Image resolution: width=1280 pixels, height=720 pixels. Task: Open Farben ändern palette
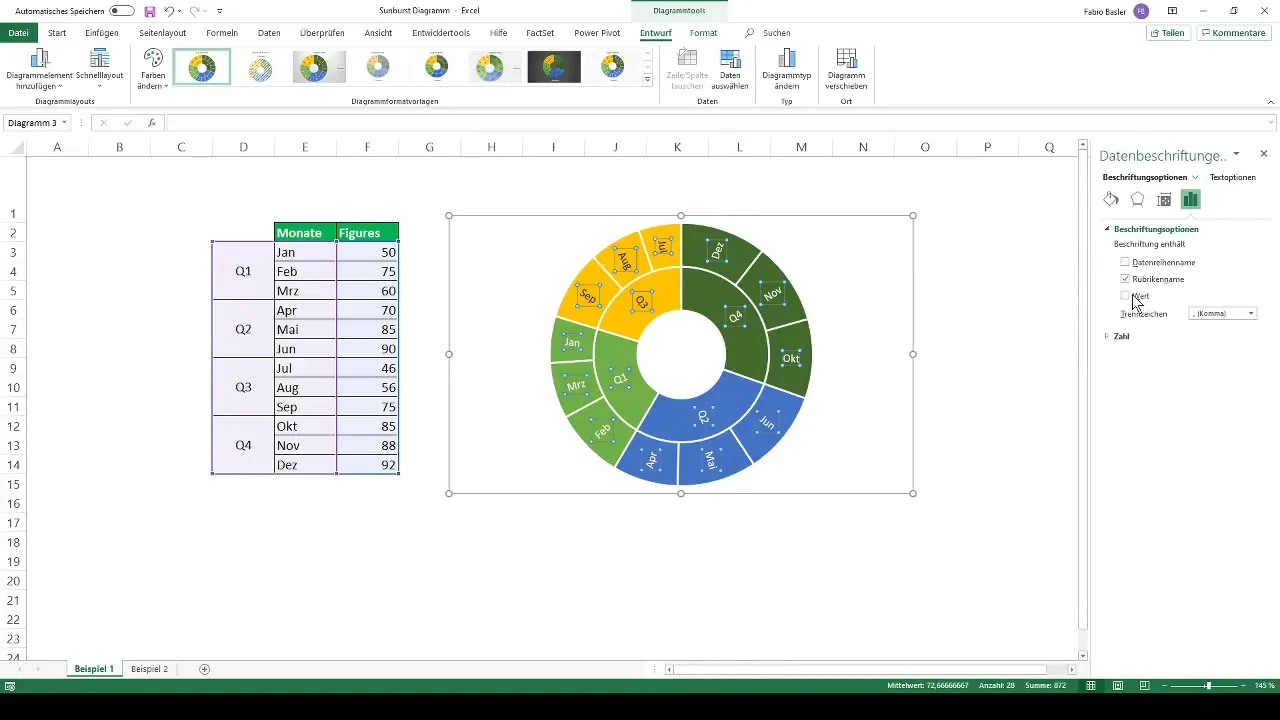153,70
